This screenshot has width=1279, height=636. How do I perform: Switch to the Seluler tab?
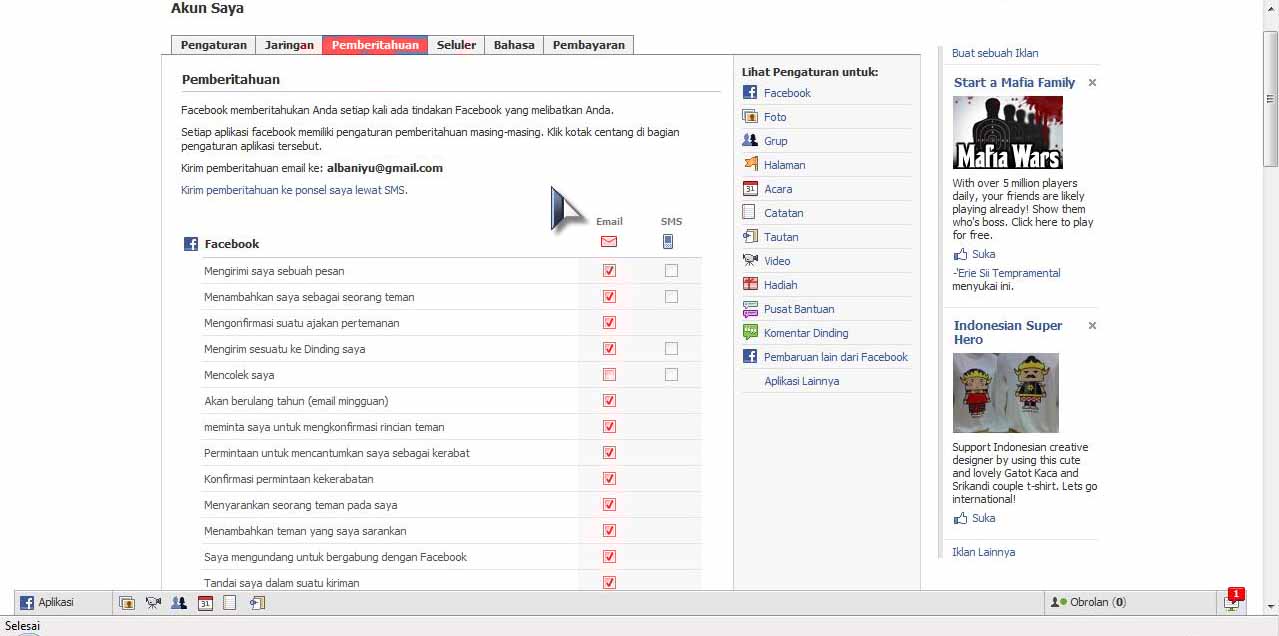456,45
